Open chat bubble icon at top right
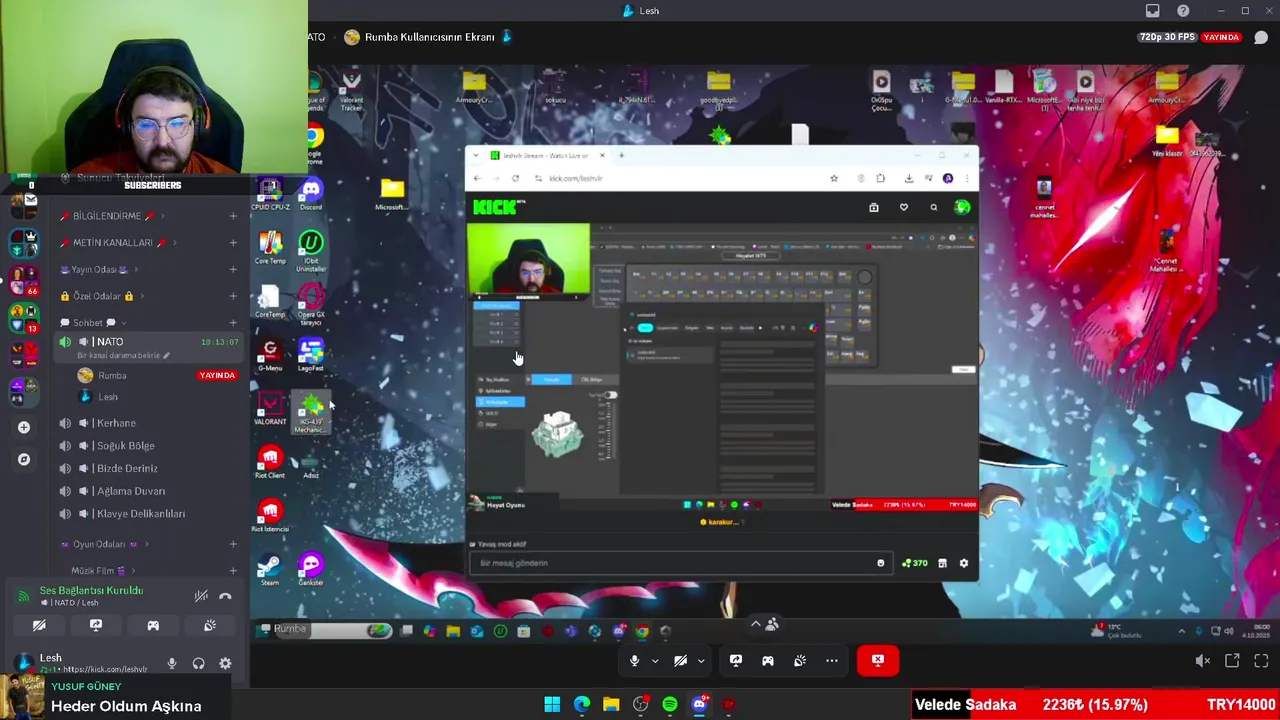 pos(1261,37)
